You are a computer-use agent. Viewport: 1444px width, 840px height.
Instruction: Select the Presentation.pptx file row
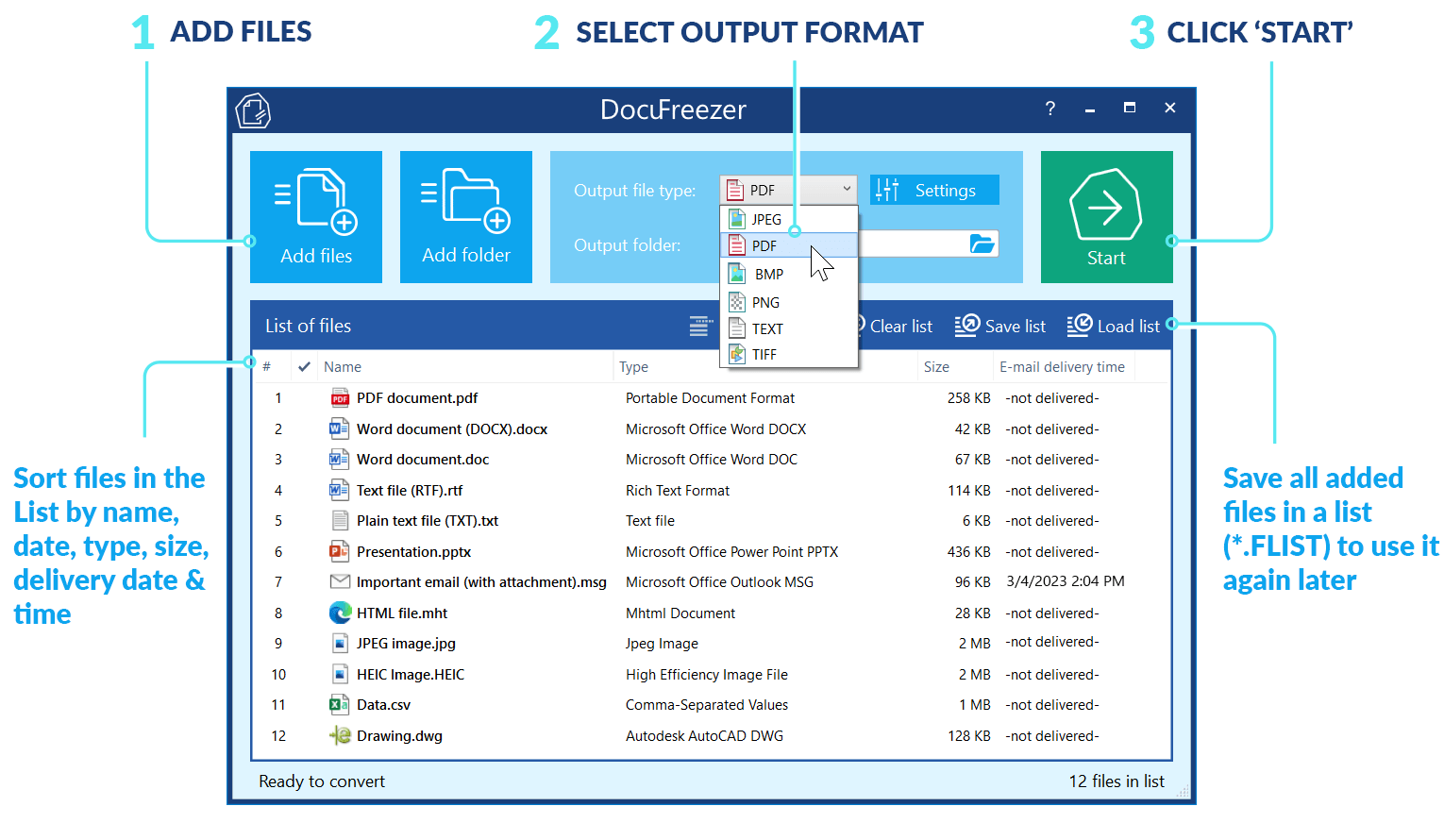click(413, 552)
